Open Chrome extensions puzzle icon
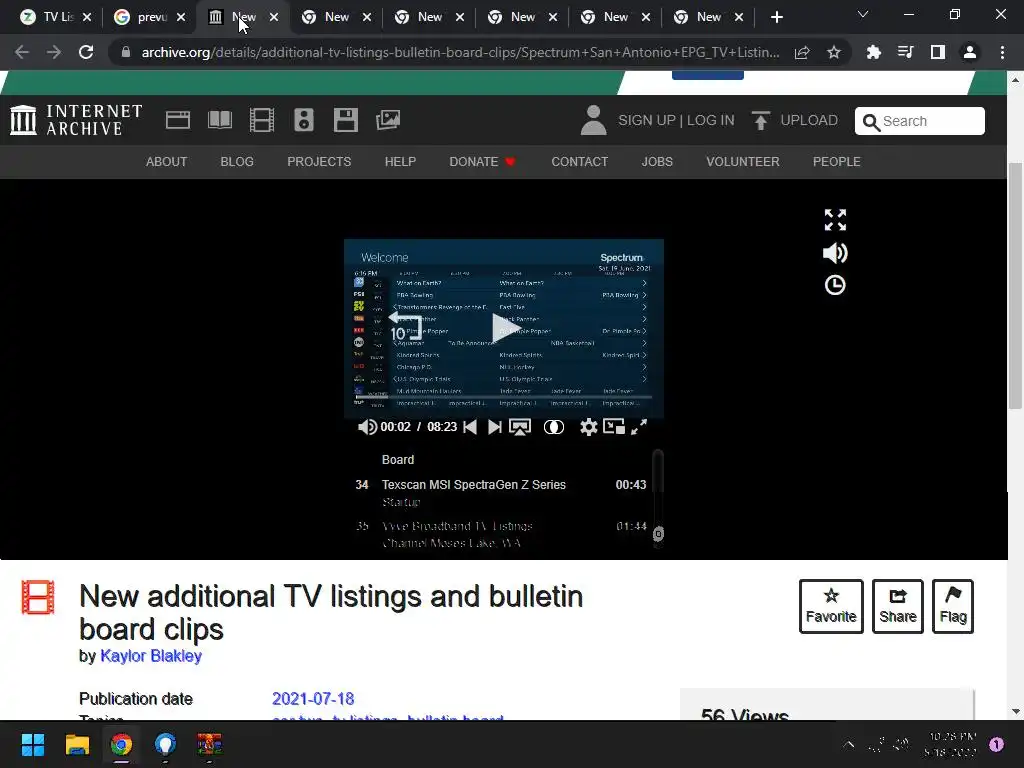The height and width of the screenshot is (768, 1024). coord(873,52)
